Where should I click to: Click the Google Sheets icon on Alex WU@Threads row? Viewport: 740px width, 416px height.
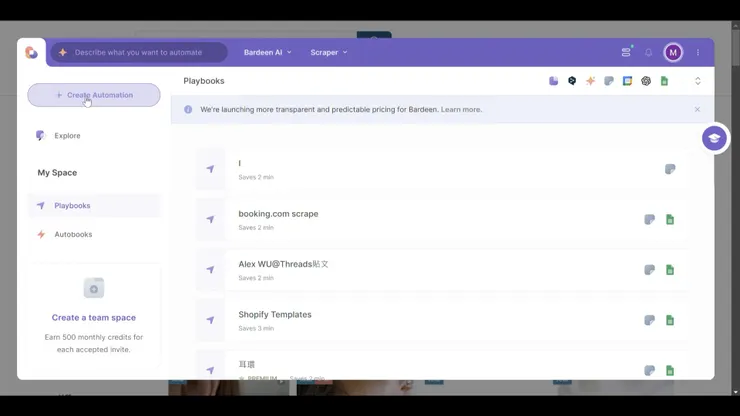670,270
